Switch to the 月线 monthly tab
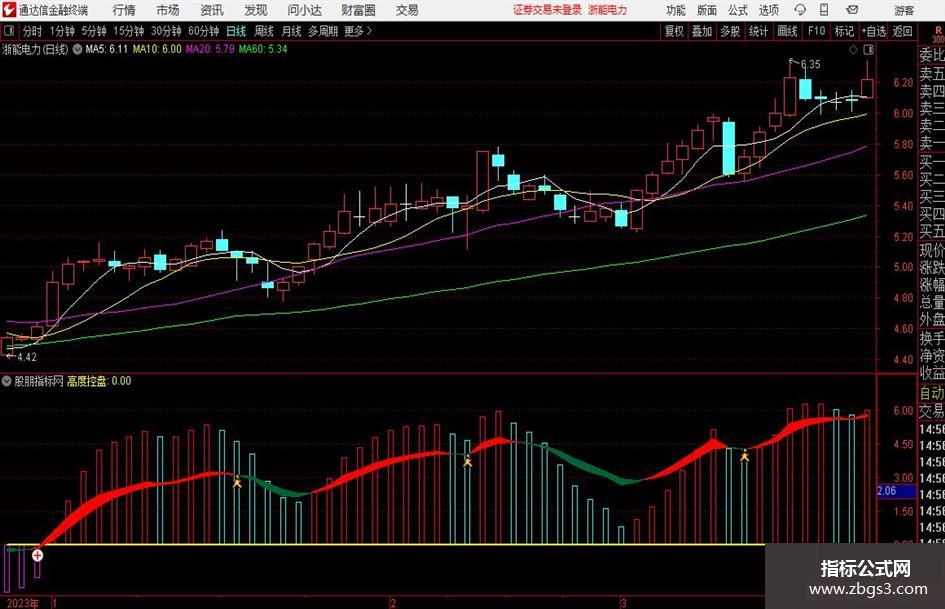The width and height of the screenshot is (945, 609). tap(291, 31)
